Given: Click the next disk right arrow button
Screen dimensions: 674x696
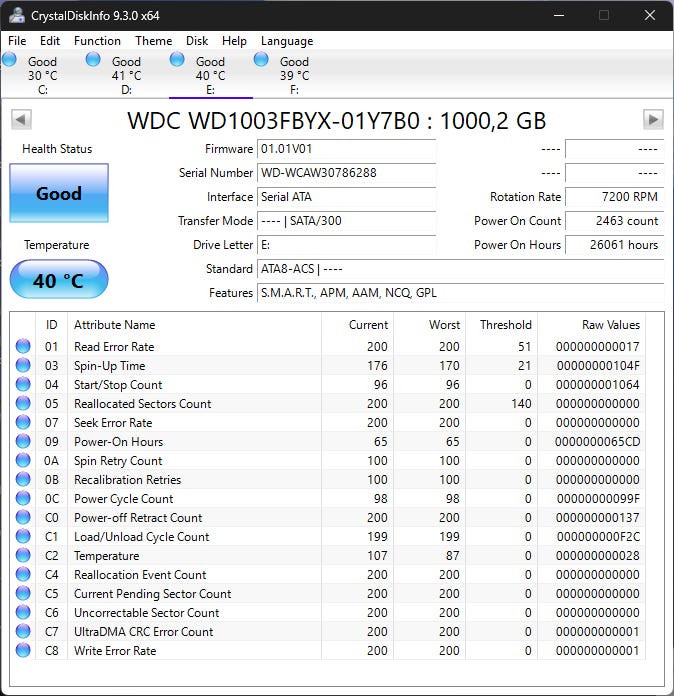Looking at the screenshot, I should pyautogui.click(x=653, y=120).
